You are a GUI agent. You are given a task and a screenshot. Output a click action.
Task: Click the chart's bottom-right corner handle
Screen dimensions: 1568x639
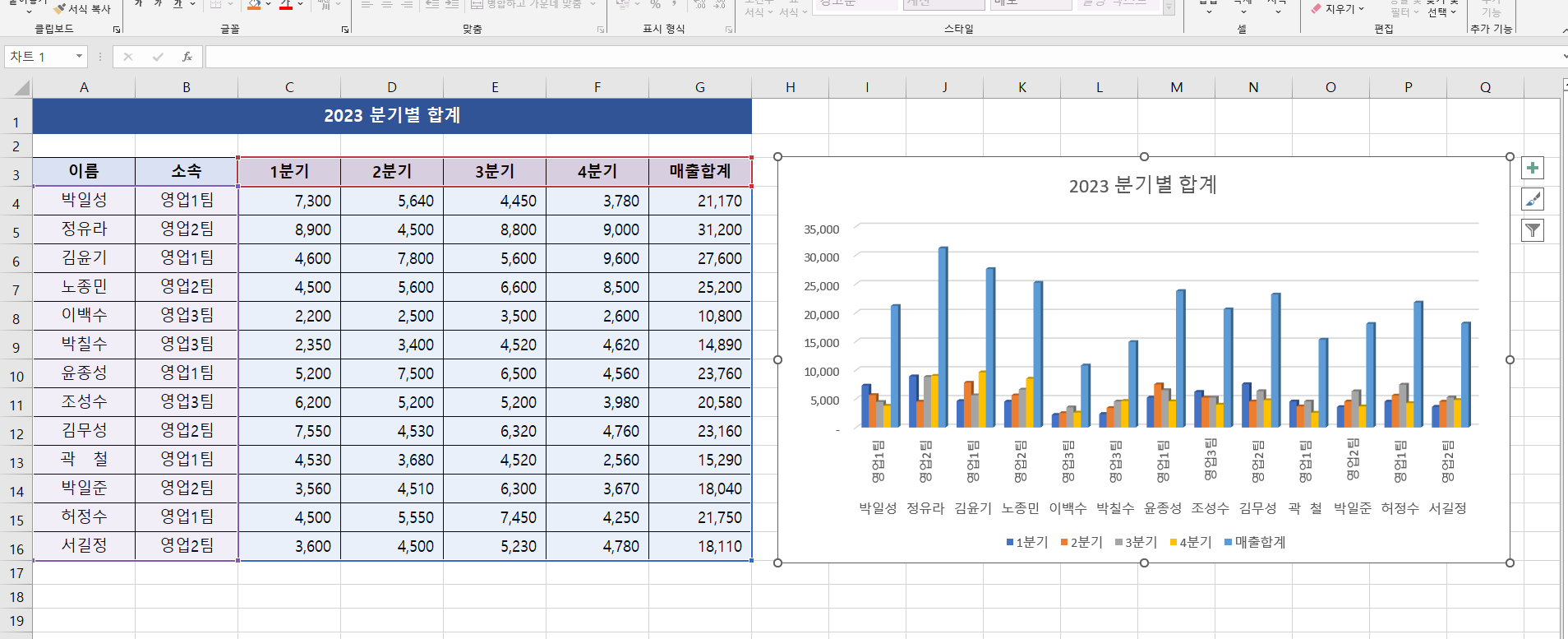1510,563
